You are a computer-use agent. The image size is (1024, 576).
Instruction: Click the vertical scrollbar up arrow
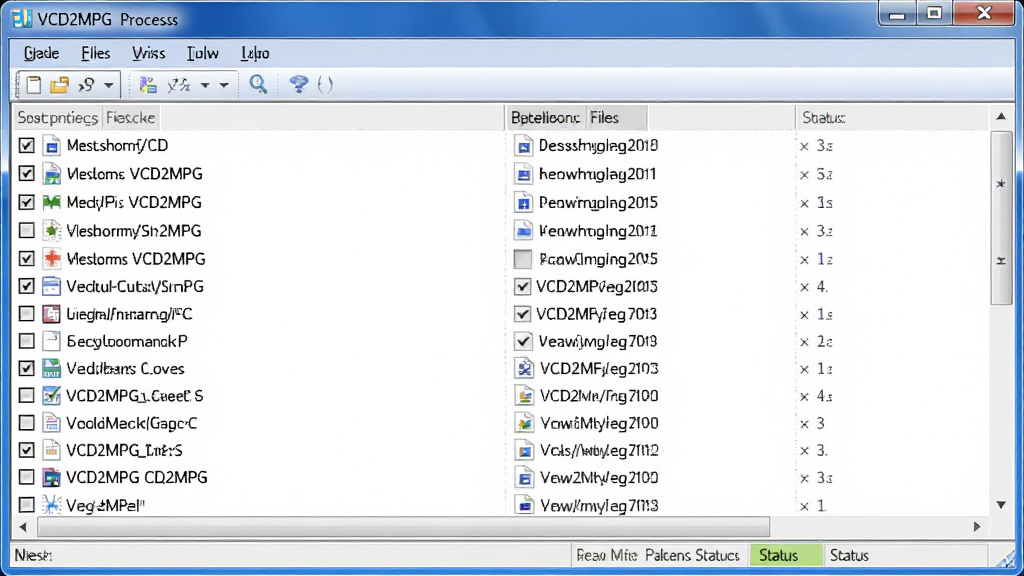click(x=1001, y=117)
